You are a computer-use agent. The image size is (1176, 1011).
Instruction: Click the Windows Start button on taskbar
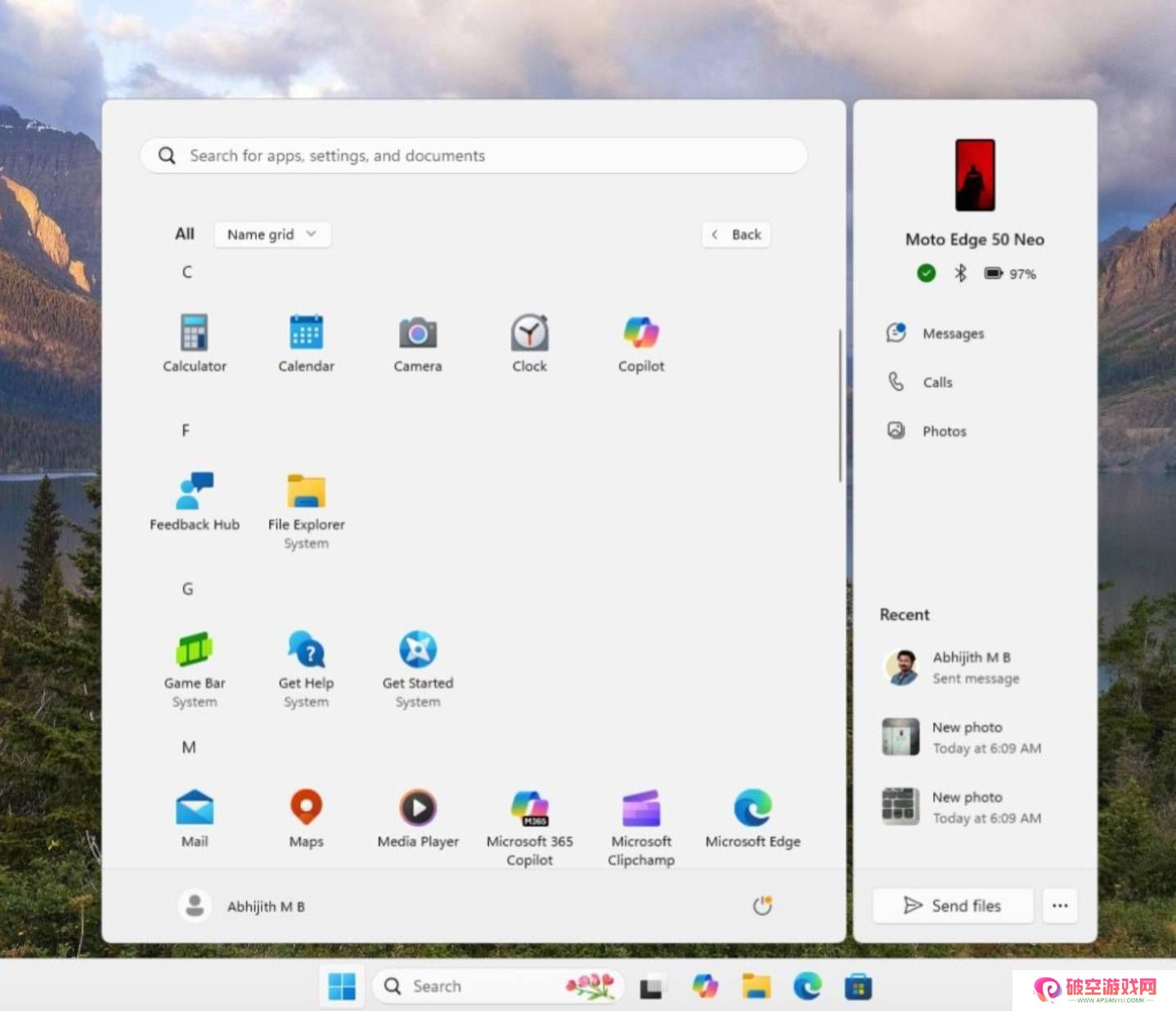coord(341,986)
